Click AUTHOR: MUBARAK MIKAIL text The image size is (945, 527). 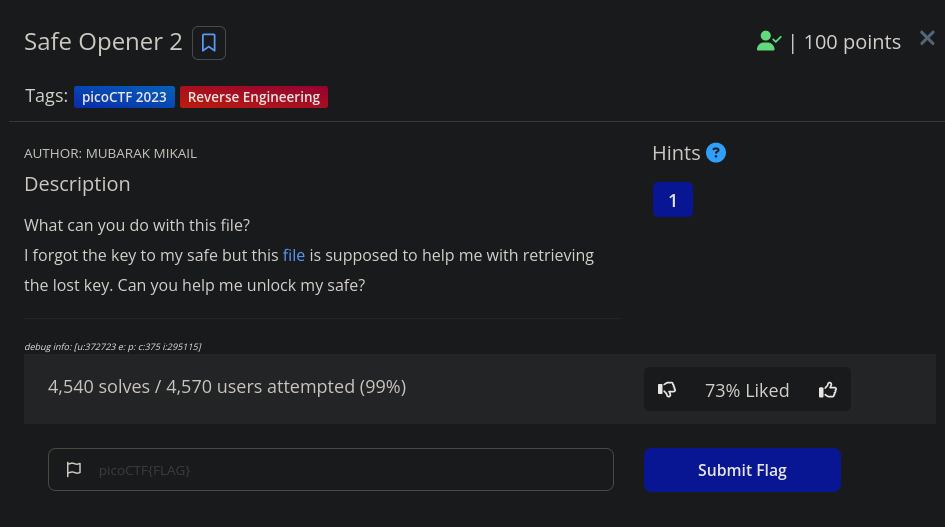(110, 153)
